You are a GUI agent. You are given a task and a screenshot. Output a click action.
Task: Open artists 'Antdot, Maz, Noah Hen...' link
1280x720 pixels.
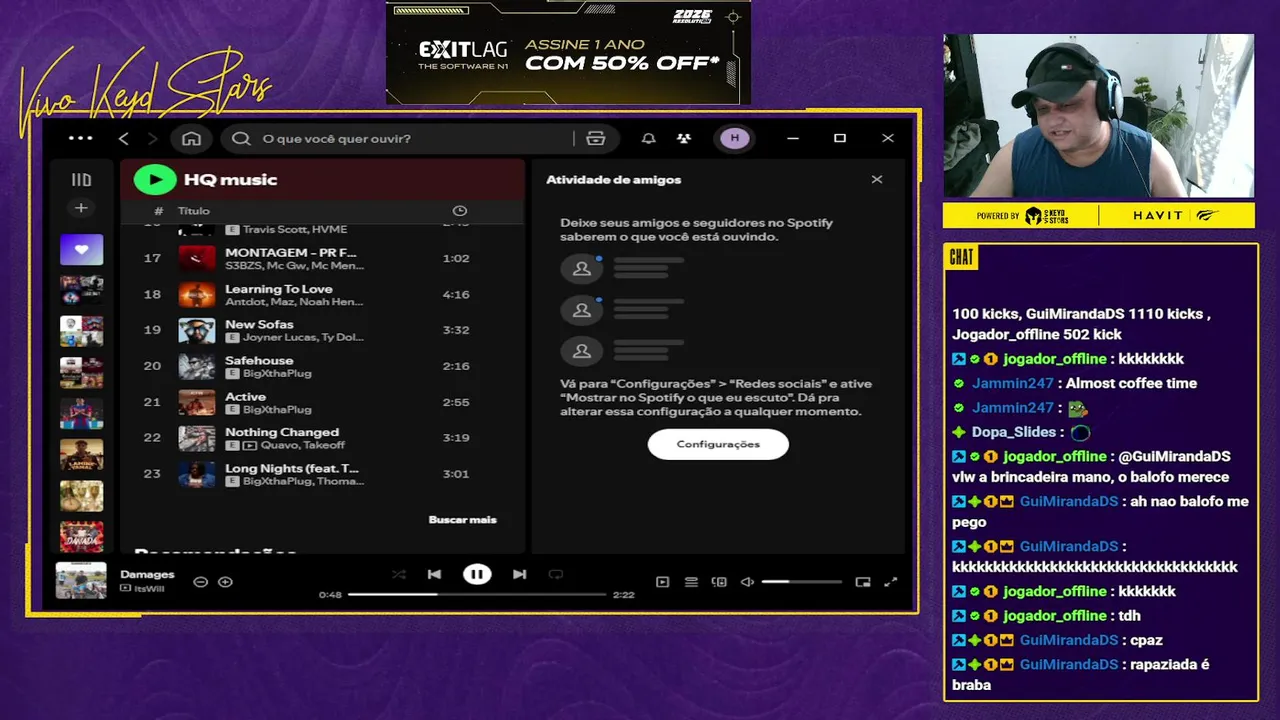coord(294,302)
